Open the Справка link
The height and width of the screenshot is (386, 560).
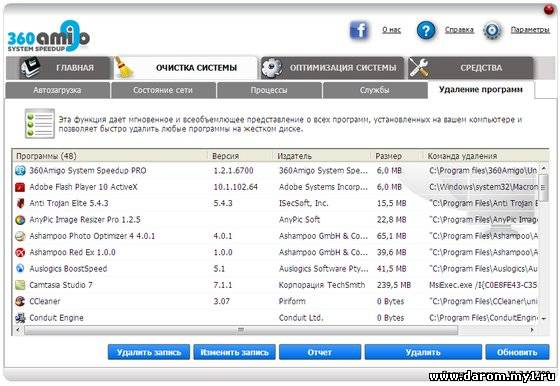[x=459, y=30]
